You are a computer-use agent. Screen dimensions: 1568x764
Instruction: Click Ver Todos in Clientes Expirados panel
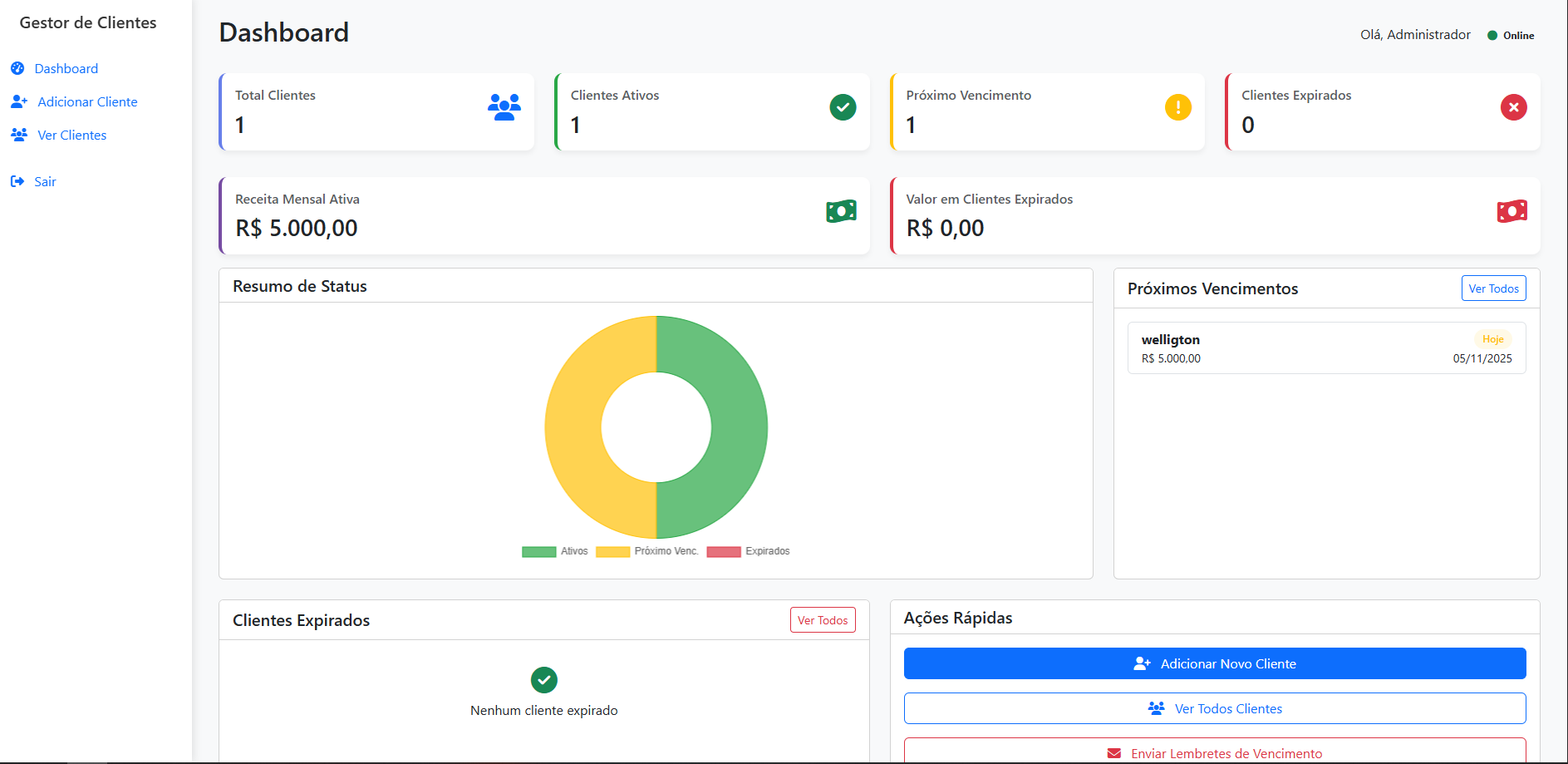[x=822, y=620]
